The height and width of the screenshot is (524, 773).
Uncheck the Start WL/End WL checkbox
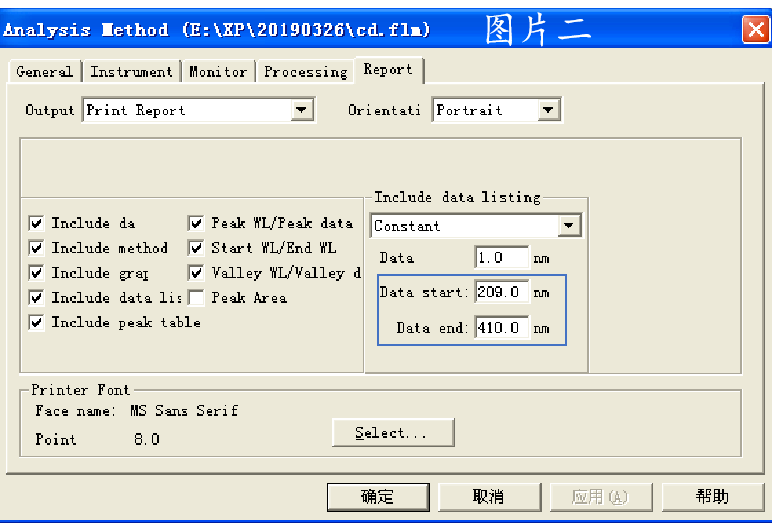coord(196,248)
